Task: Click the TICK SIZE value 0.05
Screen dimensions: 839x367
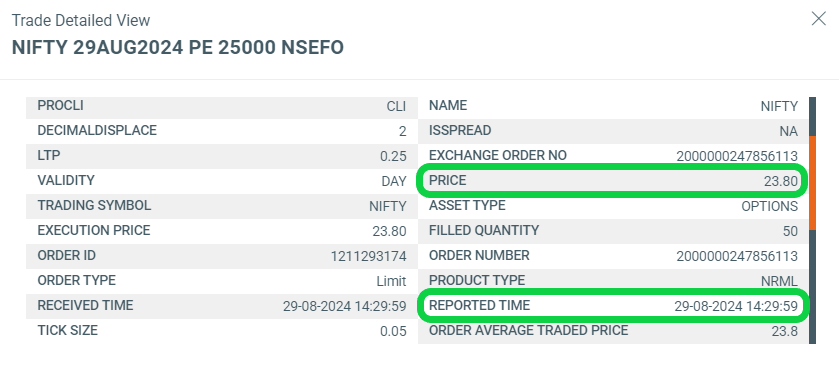Action: point(393,331)
